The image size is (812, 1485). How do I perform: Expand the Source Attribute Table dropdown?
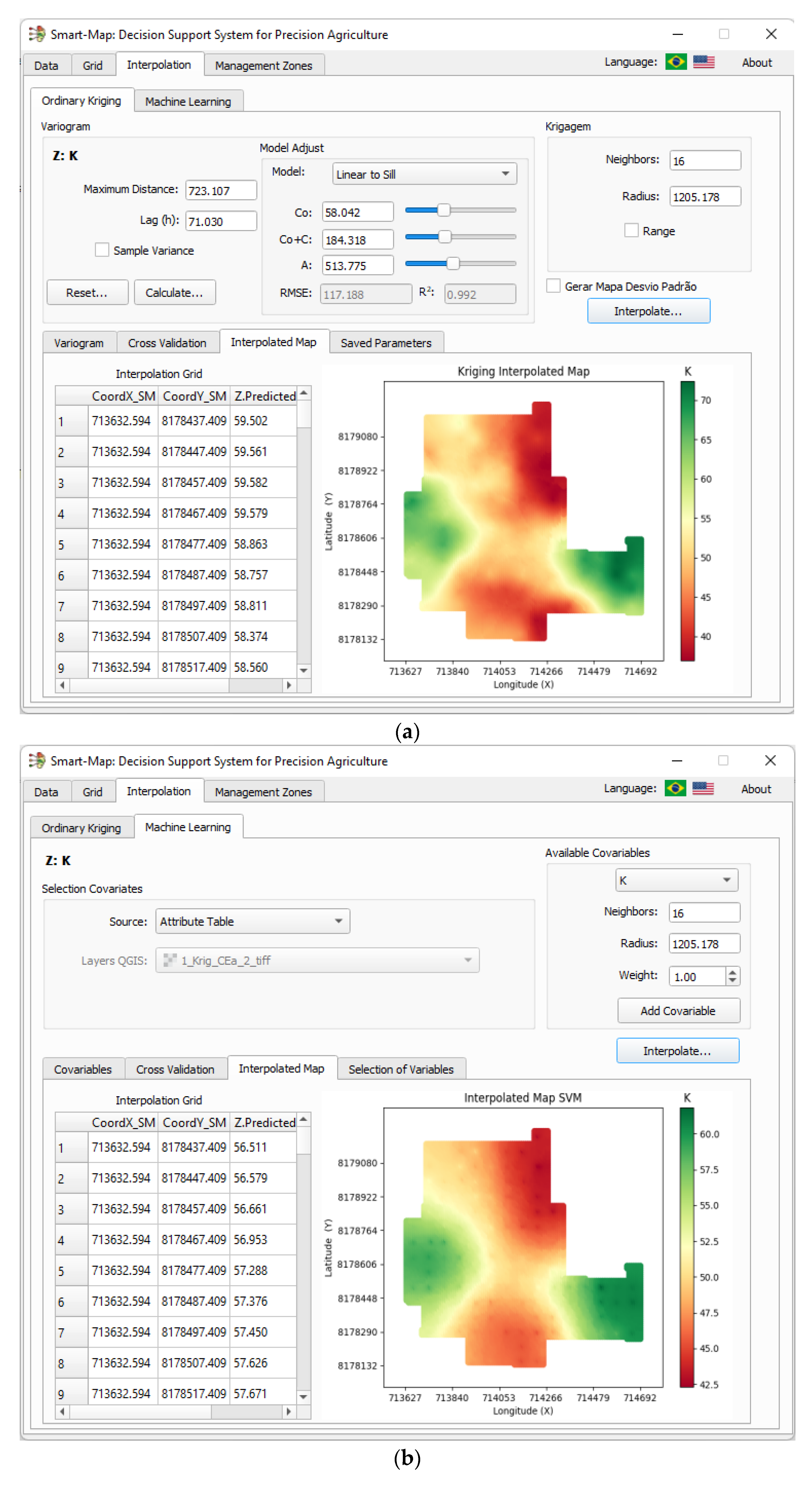(253, 921)
